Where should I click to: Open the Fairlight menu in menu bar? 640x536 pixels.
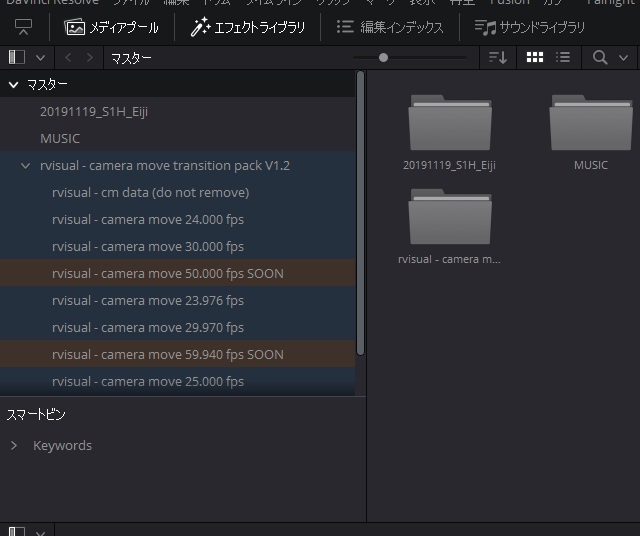coord(611,2)
